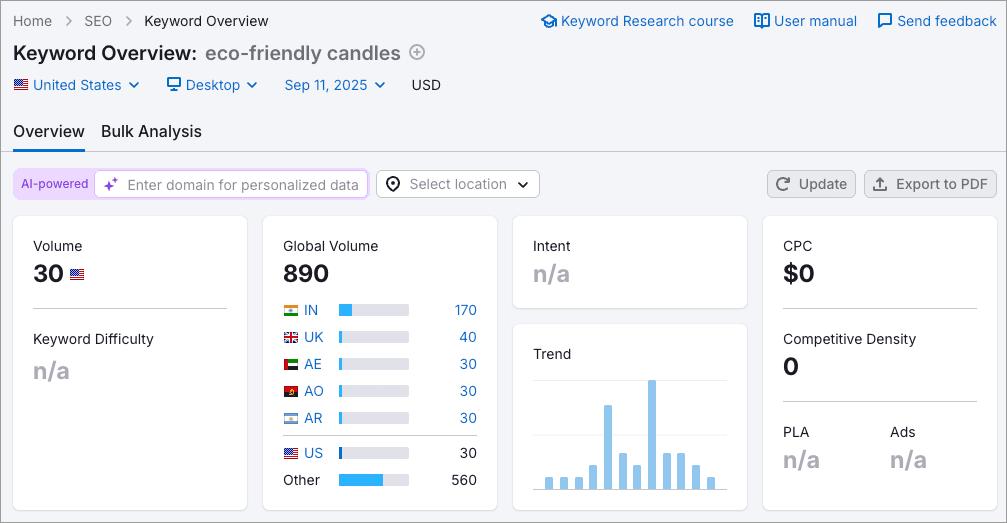Click the AI sparkle icon in domain field

(111, 184)
